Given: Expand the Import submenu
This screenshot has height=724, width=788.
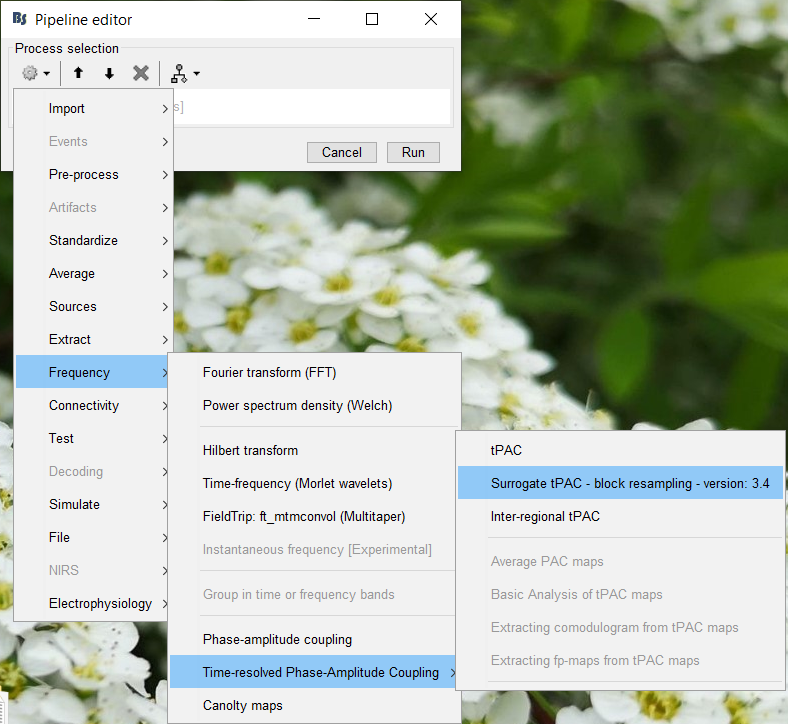Looking at the screenshot, I should click(x=94, y=108).
